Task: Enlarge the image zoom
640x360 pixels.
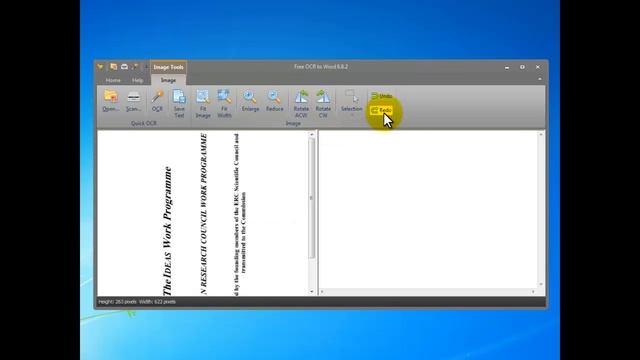Action: point(250,101)
